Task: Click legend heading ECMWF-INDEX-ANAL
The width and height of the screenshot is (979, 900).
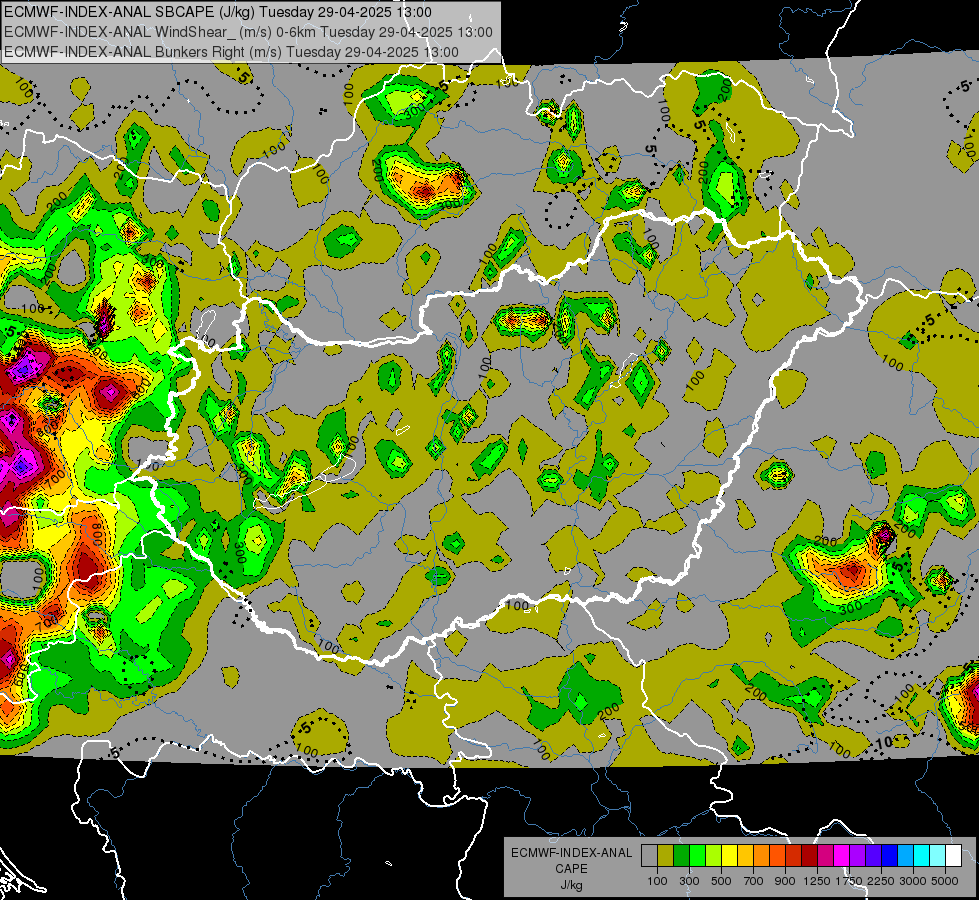Action: [571, 853]
